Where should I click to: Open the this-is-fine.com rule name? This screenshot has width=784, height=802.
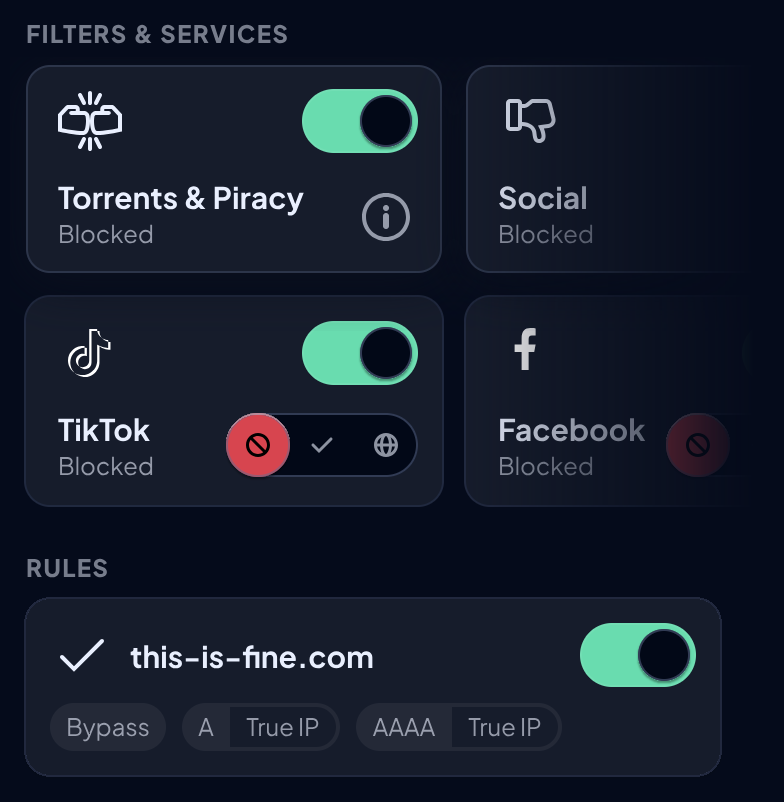(252, 657)
